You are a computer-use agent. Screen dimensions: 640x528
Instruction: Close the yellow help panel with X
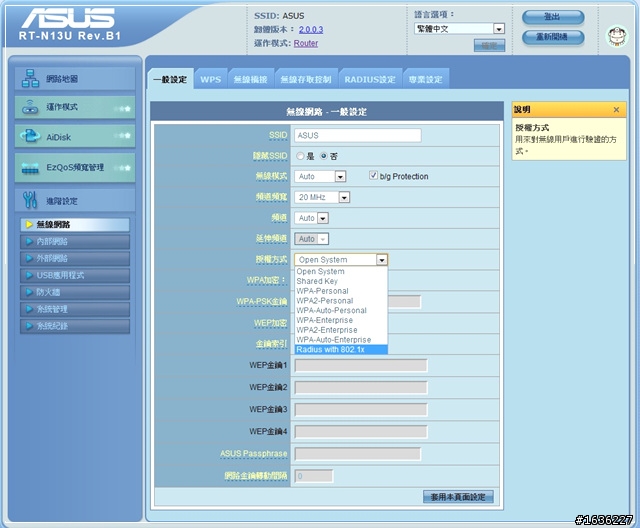click(x=616, y=109)
